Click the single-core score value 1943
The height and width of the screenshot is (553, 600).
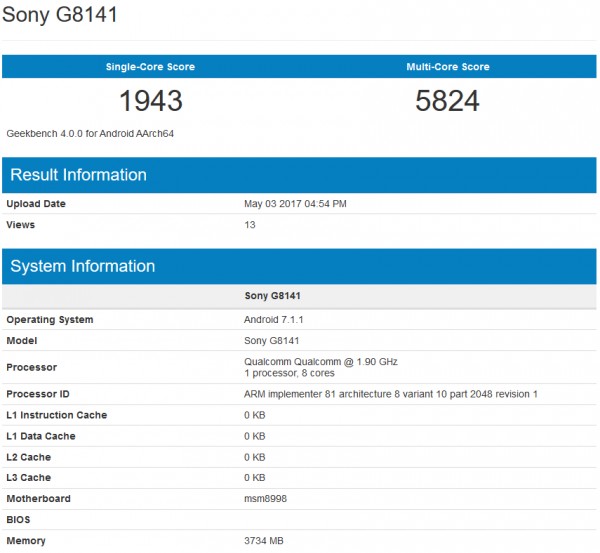(x=150, y=101)
